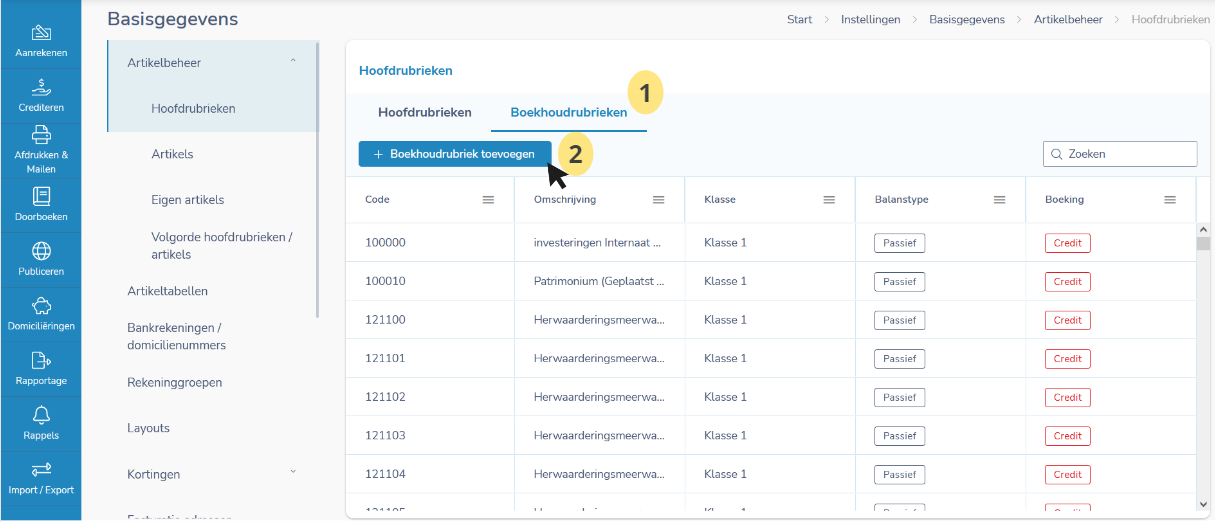Go to Start breadcrumb link
The width and height of the screenshot is (1215, 522).
[x=799, y=19]
